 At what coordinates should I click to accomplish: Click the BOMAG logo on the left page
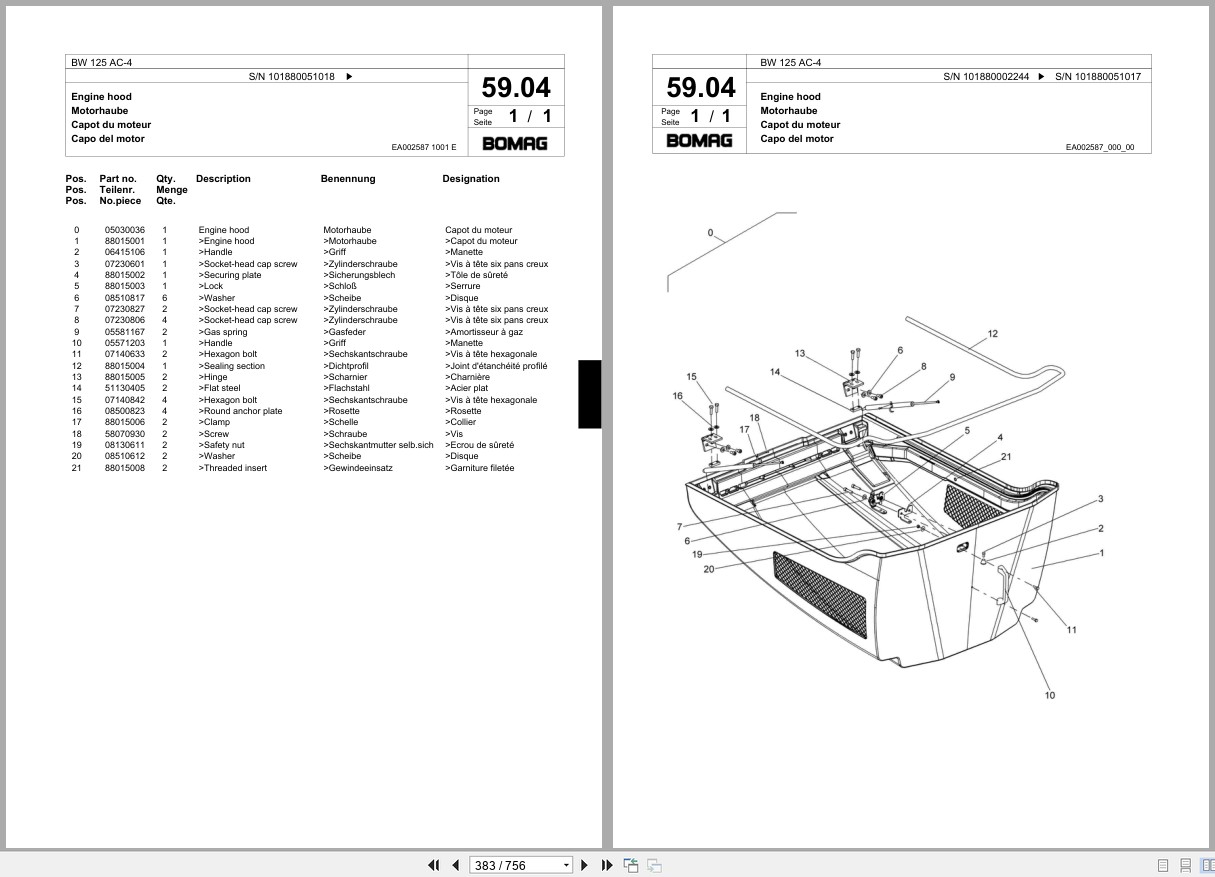[515, 143]
